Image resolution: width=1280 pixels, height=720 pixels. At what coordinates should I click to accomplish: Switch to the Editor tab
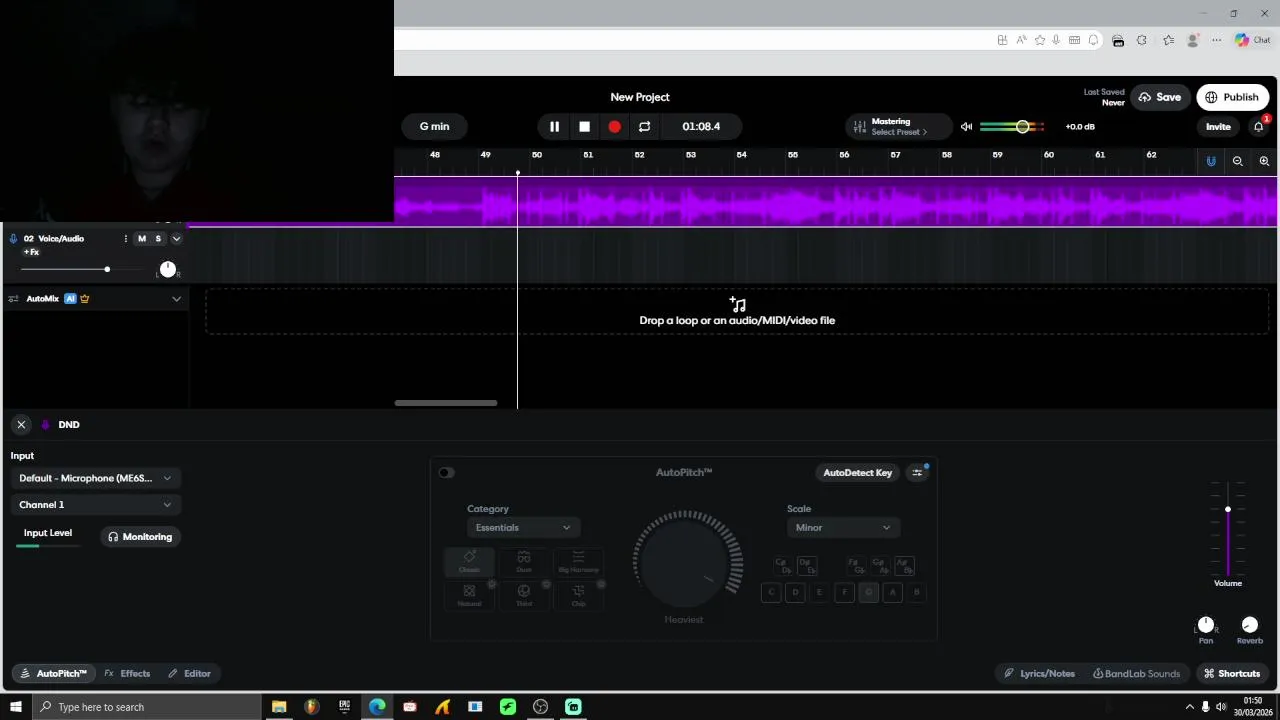[x=189, y=674]
